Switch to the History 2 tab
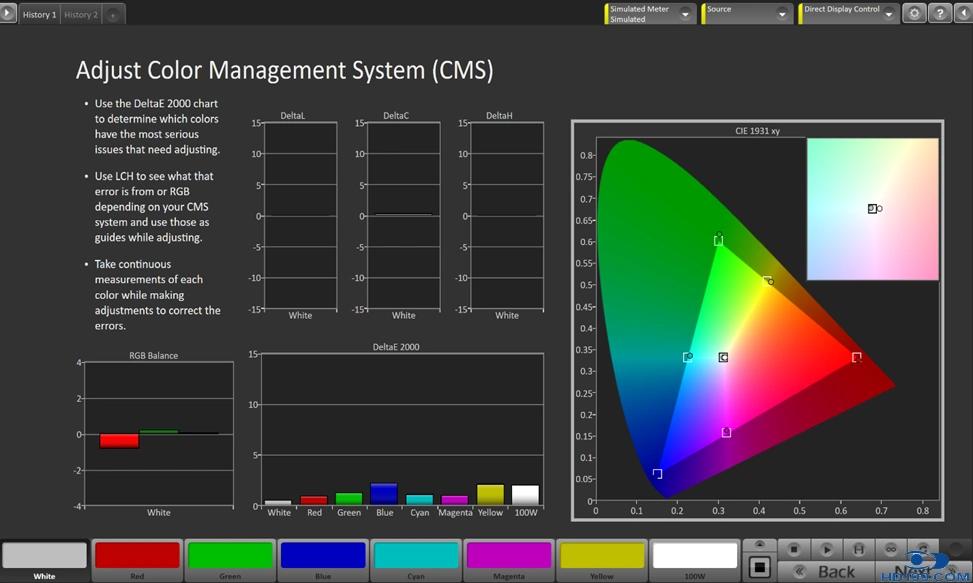 (x=81, y=15)
